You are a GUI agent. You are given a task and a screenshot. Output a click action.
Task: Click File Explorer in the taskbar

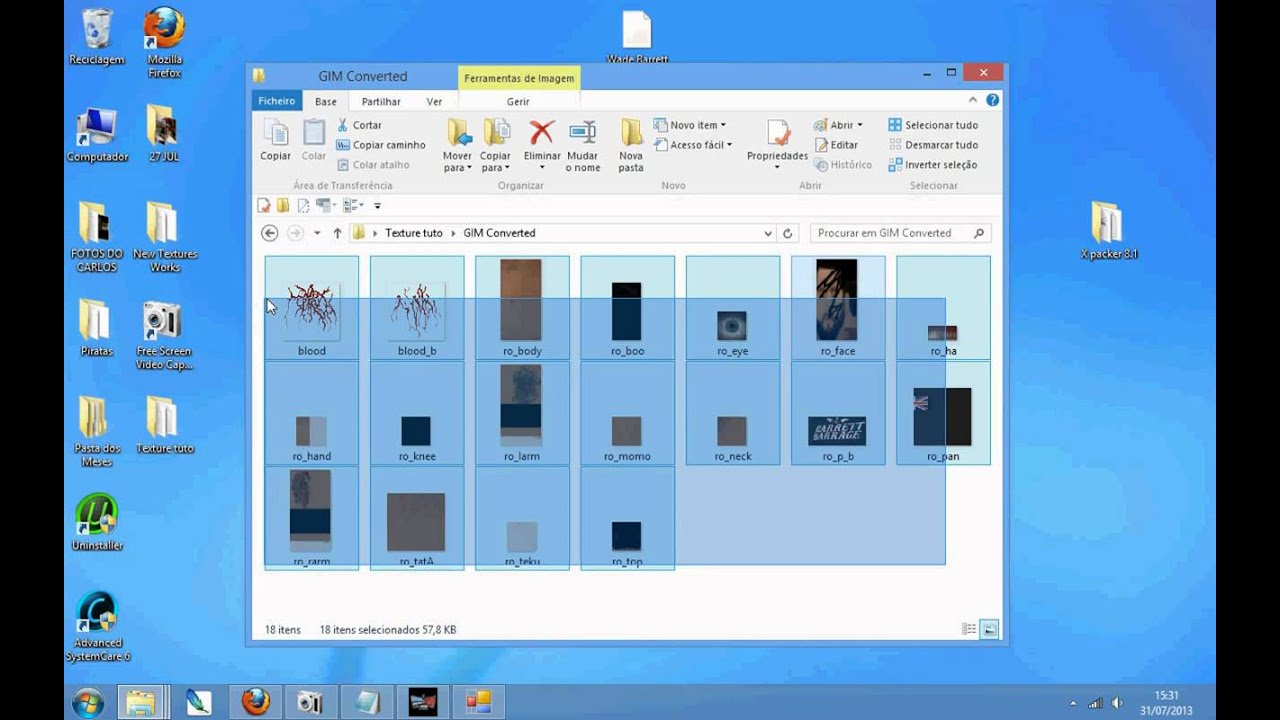143,702
